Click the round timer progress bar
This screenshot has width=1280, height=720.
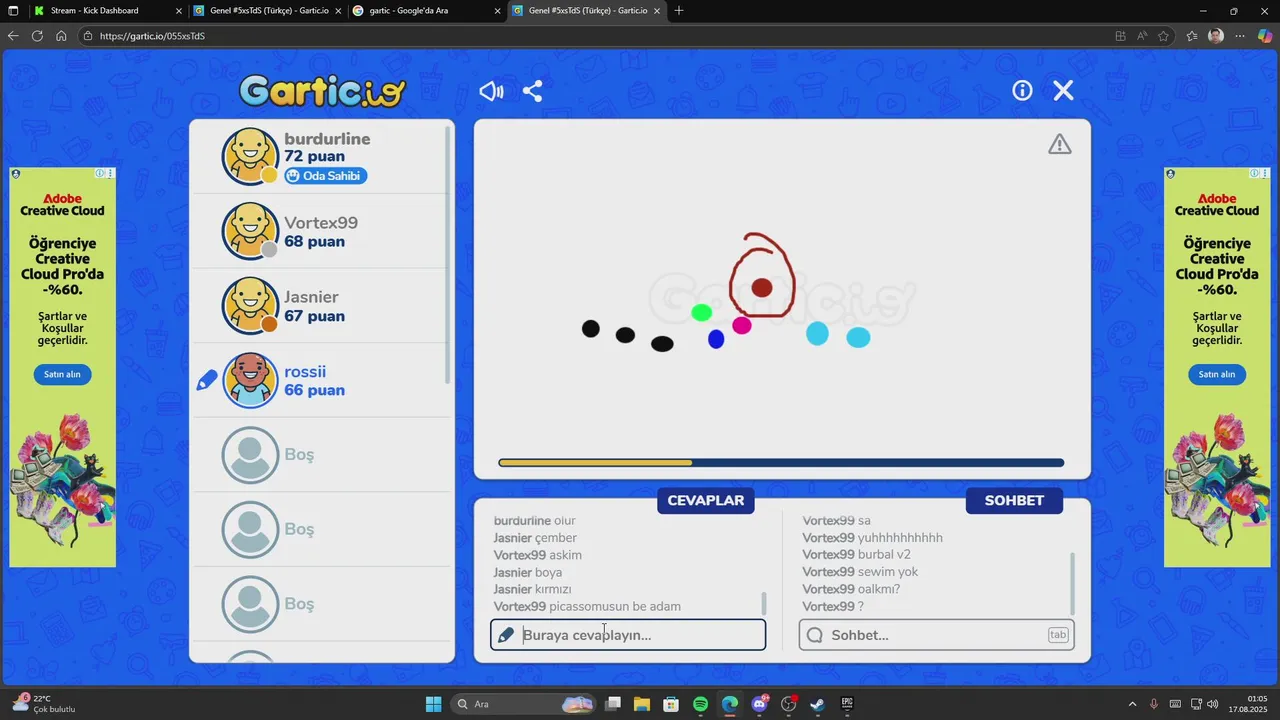point(781,463)
